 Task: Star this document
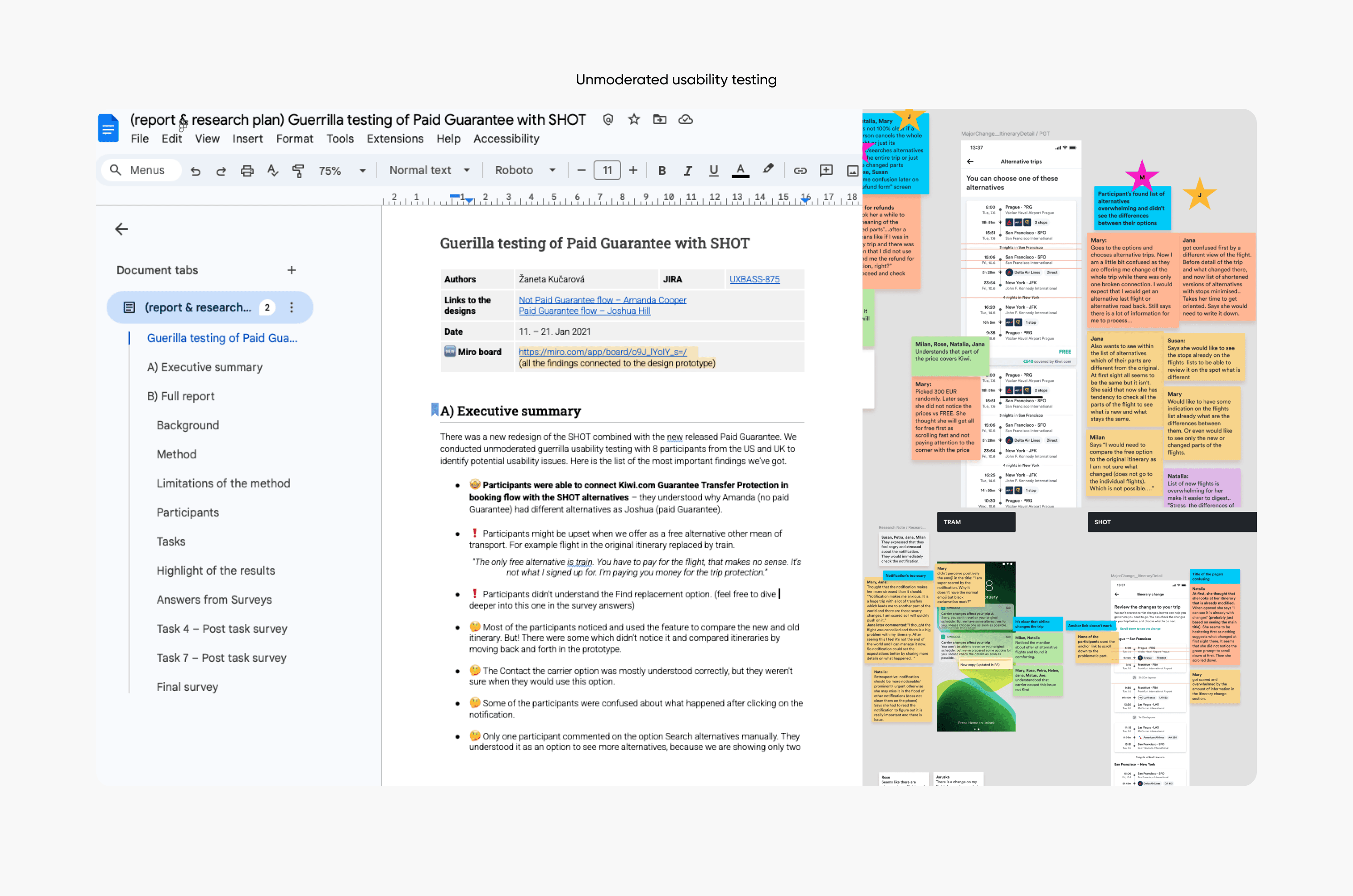tap(633, 119)
